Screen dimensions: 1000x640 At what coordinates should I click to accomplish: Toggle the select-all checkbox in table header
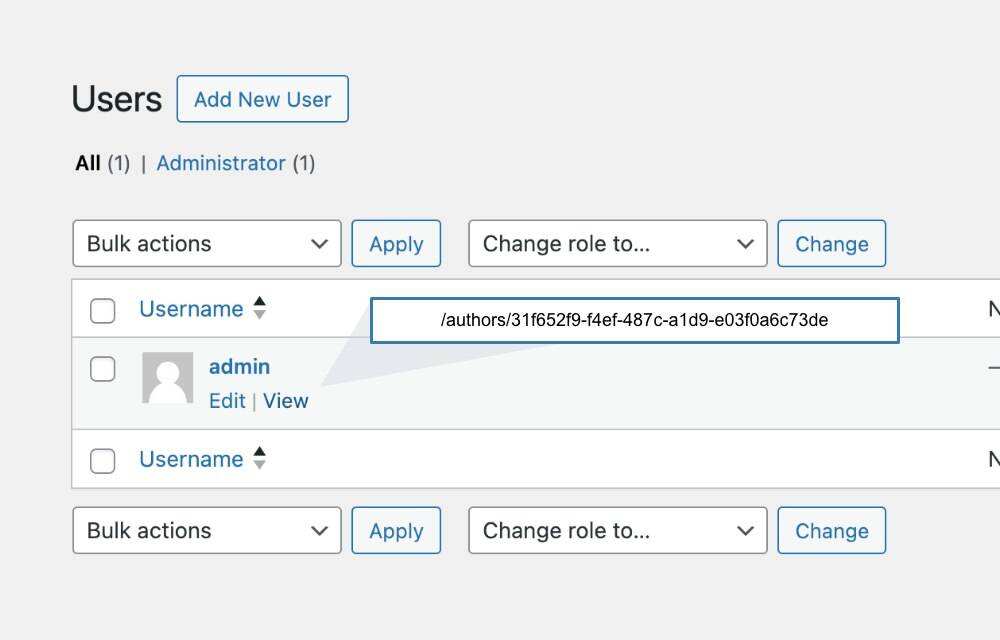pyautogui.click(x=103, y=310)
